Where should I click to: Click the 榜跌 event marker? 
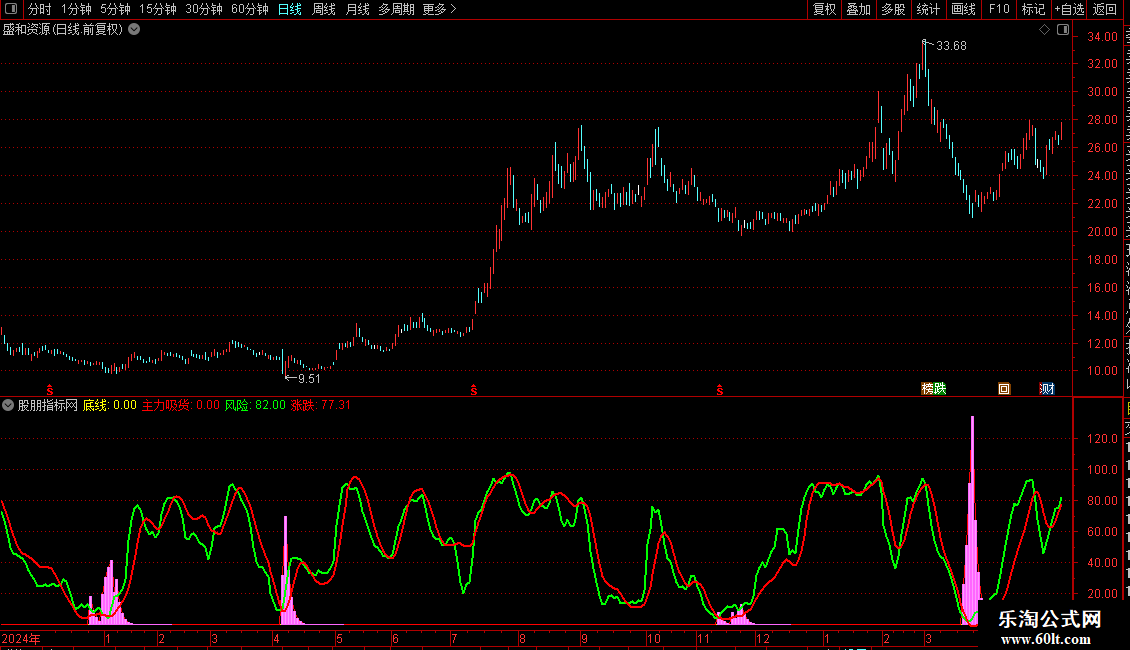coord(933,388)
